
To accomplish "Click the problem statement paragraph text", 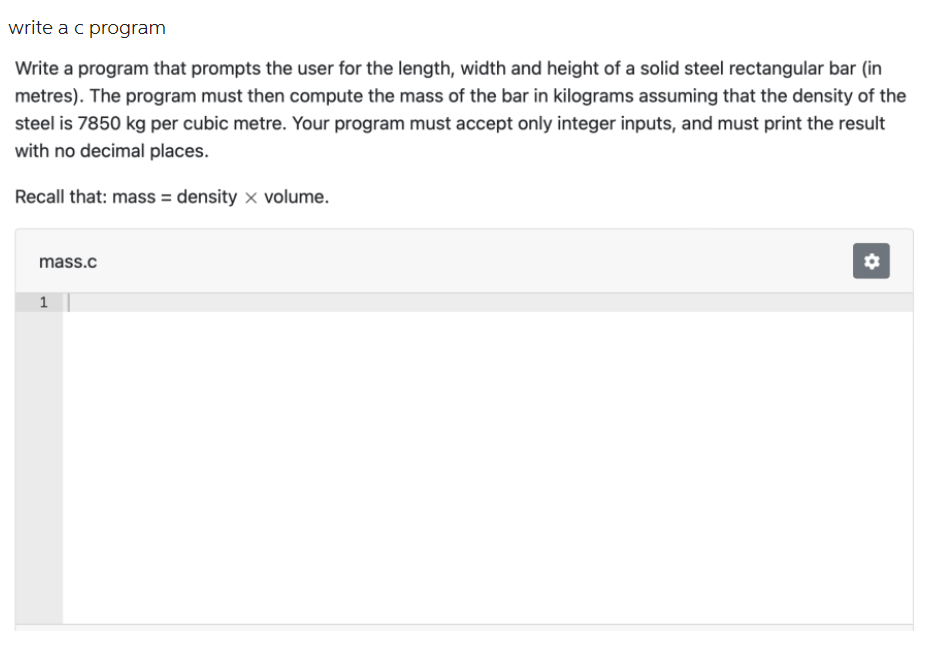I will coord(460,109).
